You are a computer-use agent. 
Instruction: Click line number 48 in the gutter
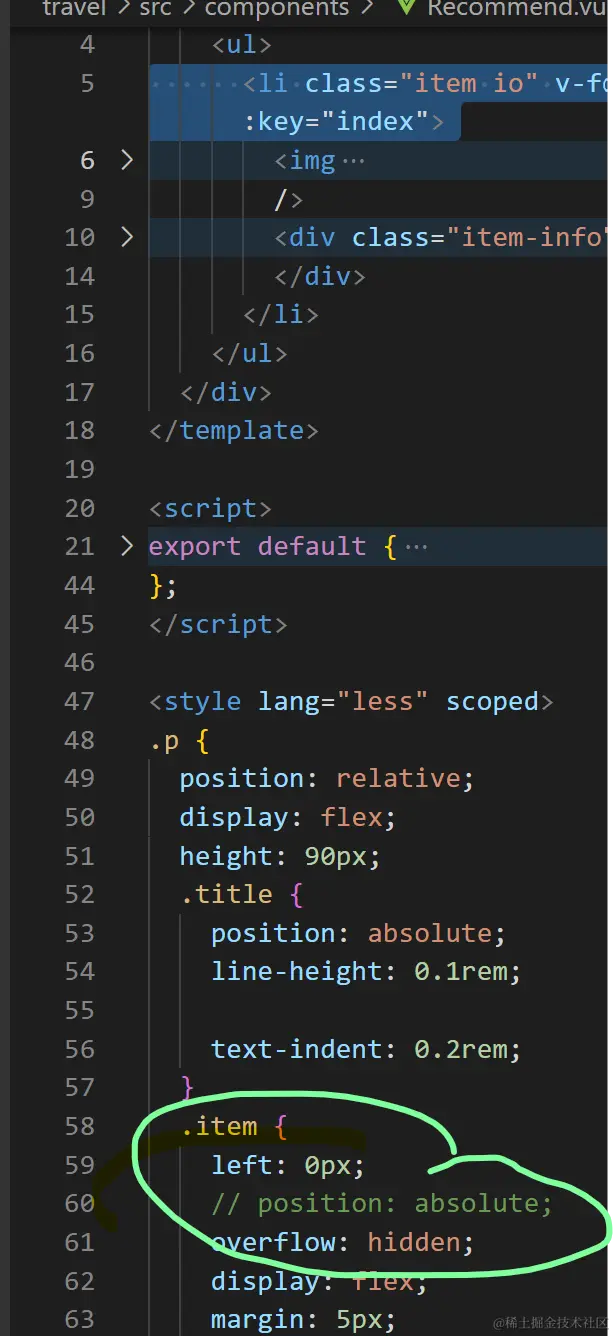[x=79, y=740]
